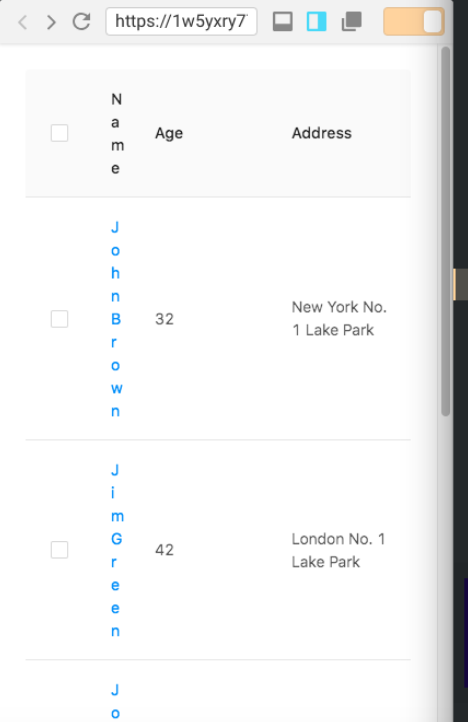The width and height of the screenshot is (468, 722).
Task: Click the Address column header
Action: coord(322,133)
